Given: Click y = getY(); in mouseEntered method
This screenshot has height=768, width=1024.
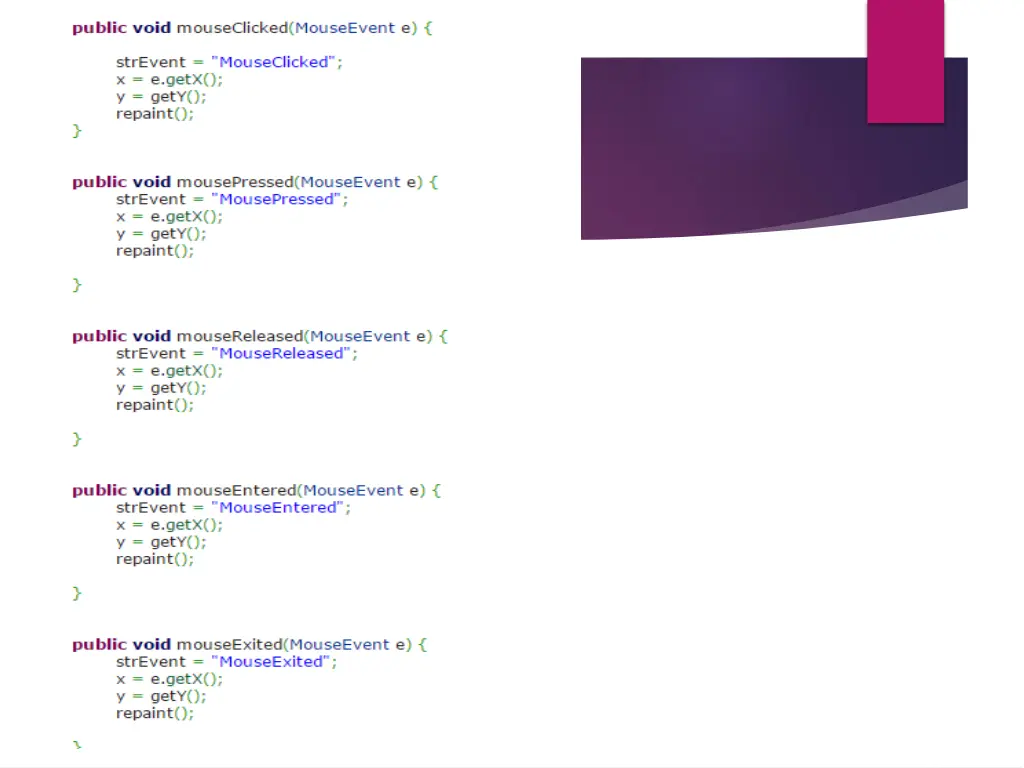Looking at the screenshot, I should click(161, 542).
